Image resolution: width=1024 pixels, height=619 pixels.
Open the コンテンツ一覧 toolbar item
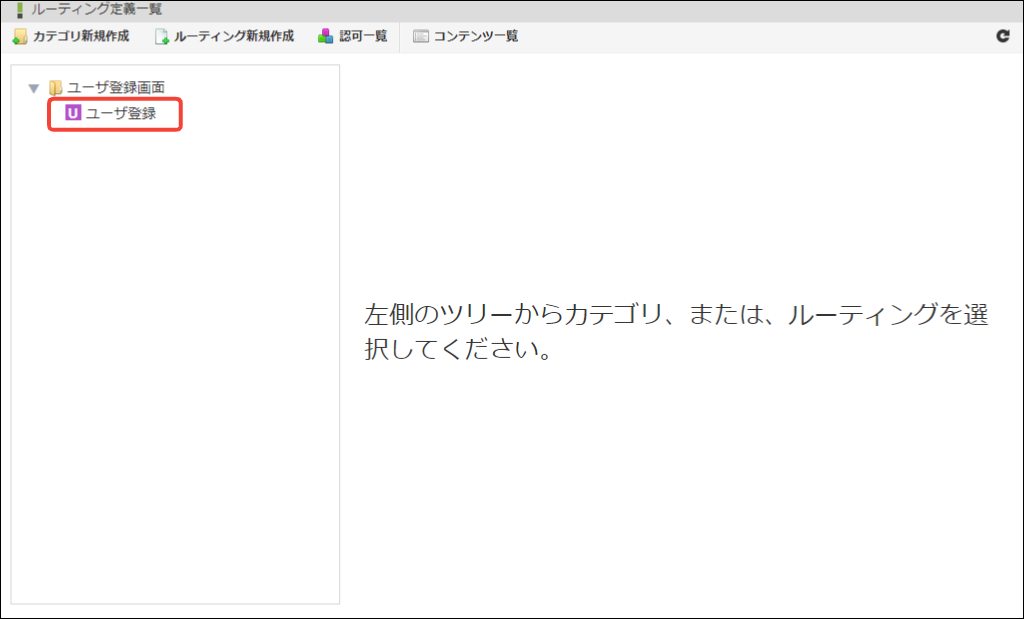point(466,37)
